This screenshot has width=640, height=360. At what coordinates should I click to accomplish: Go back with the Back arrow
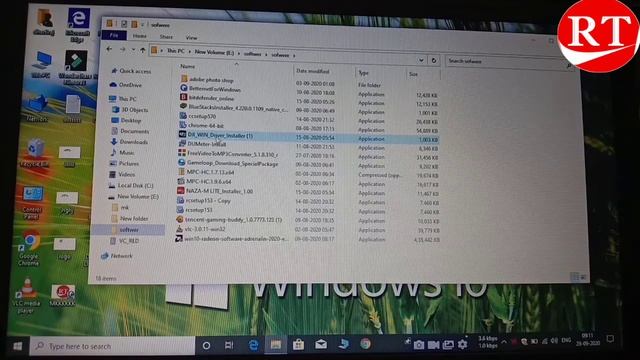pyautogui.click(x=109, y=49)
